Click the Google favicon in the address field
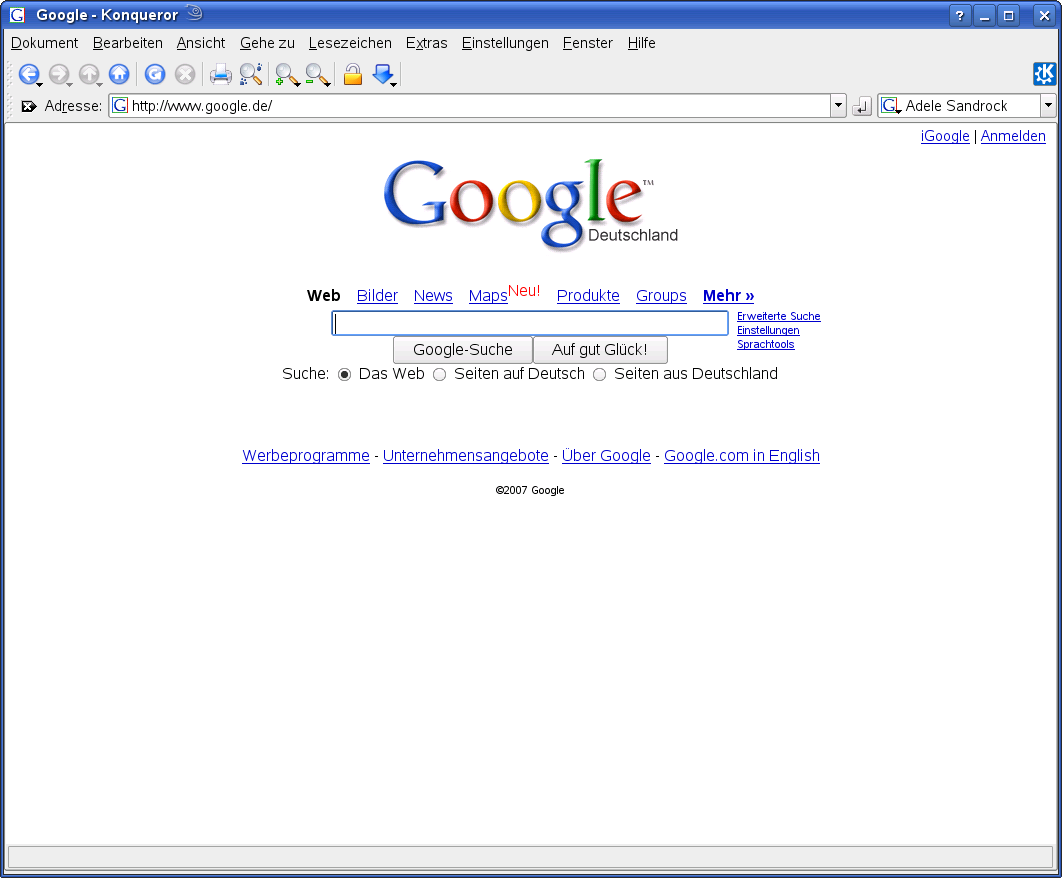The image size is (1062, 878). pyautogui.click(x=120, y=106)
